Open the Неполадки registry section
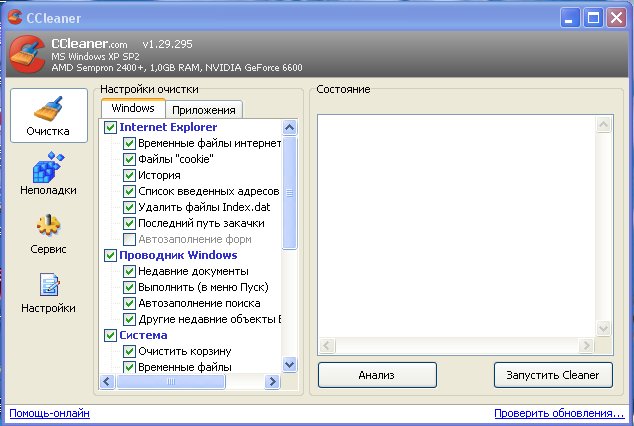The width and height of the screenshot is (634, 426). [49, 174]
